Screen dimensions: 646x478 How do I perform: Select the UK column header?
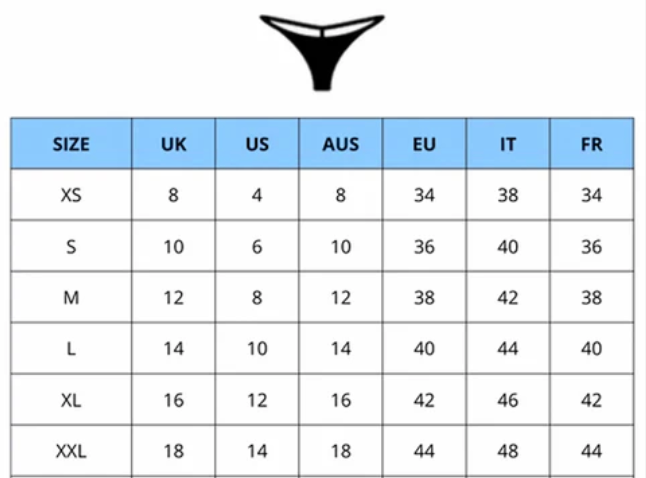[174, 144]
